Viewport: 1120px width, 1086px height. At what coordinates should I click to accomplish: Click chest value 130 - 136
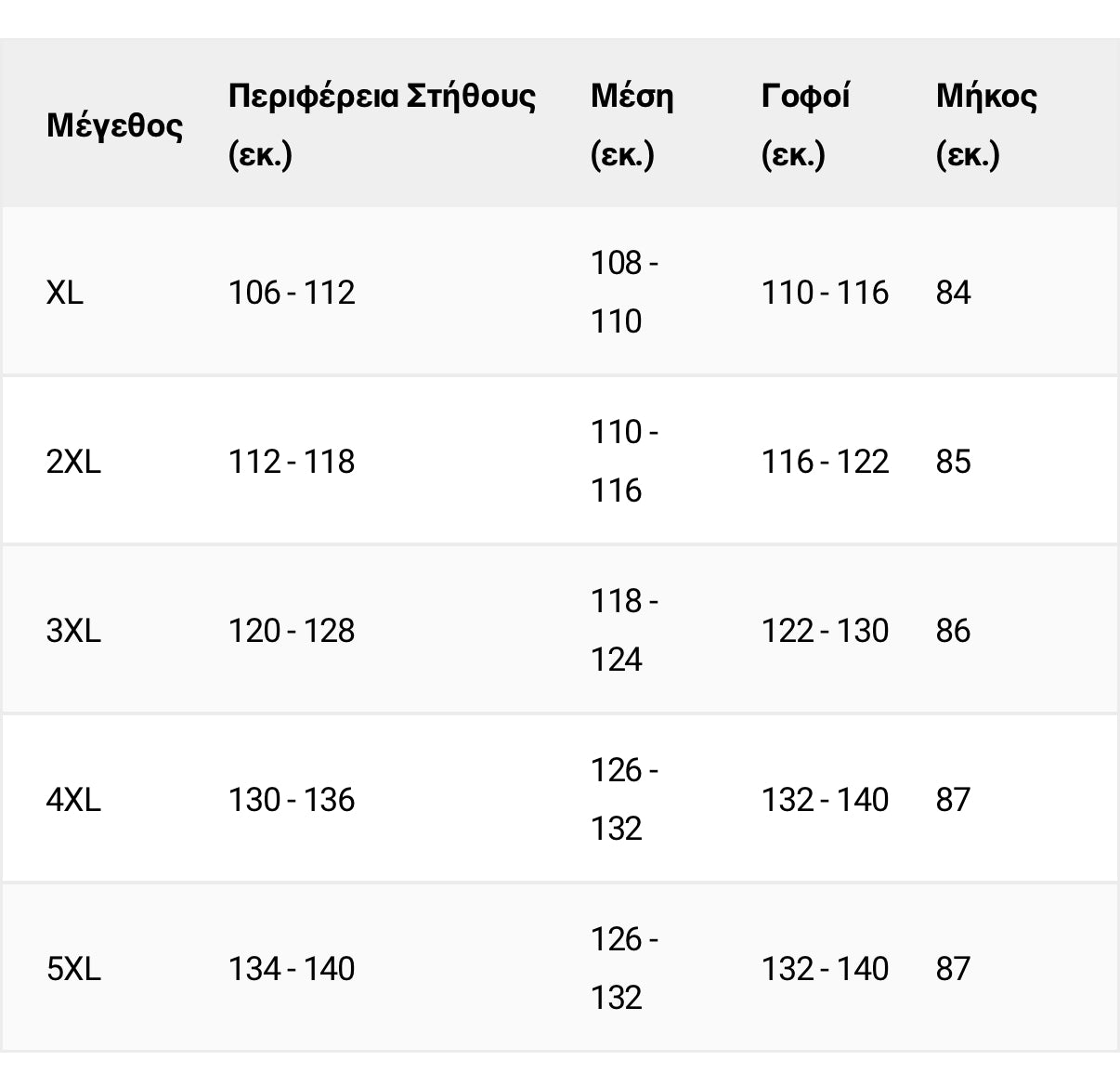pos(292,800)
